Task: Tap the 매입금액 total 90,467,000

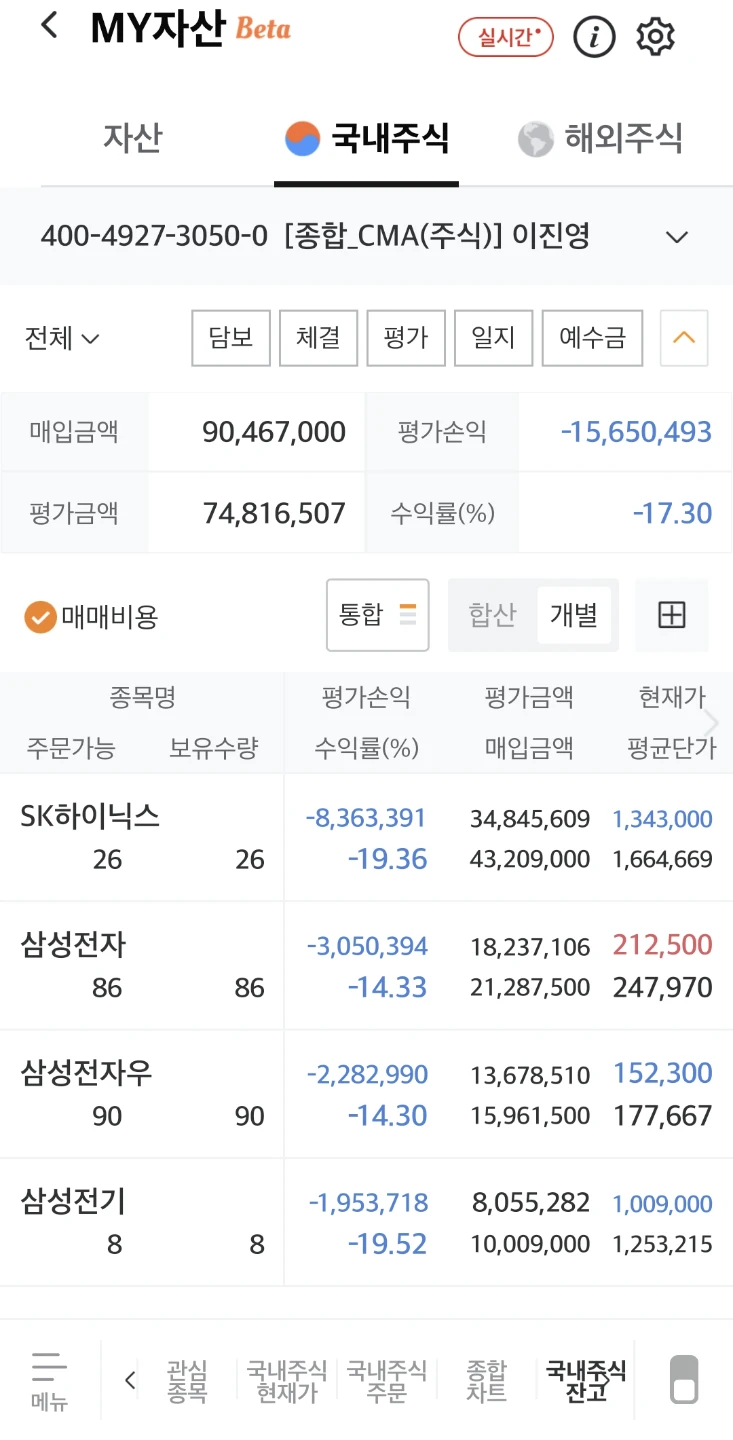Action: [x=274, y=432]
